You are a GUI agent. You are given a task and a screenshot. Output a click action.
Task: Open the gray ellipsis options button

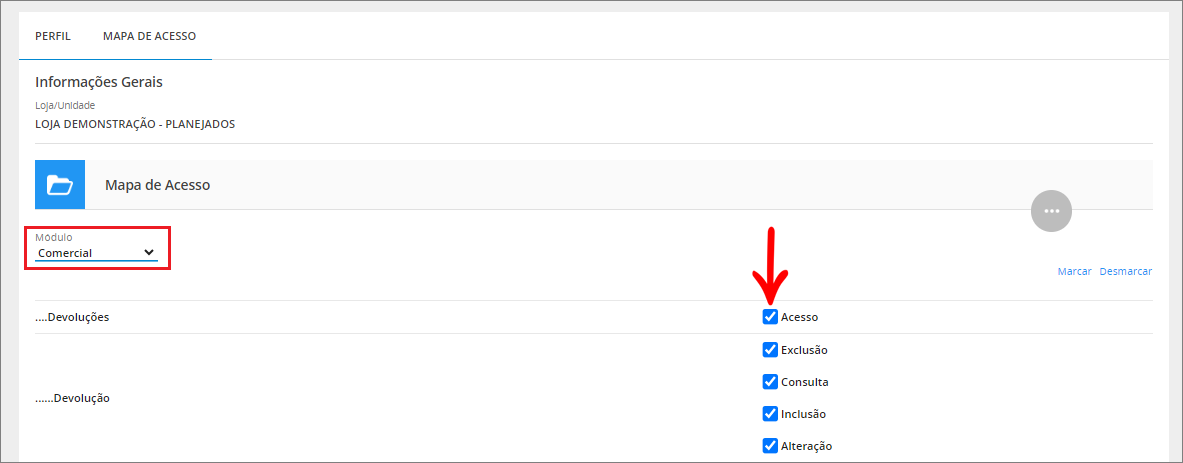pos(1051,212)
